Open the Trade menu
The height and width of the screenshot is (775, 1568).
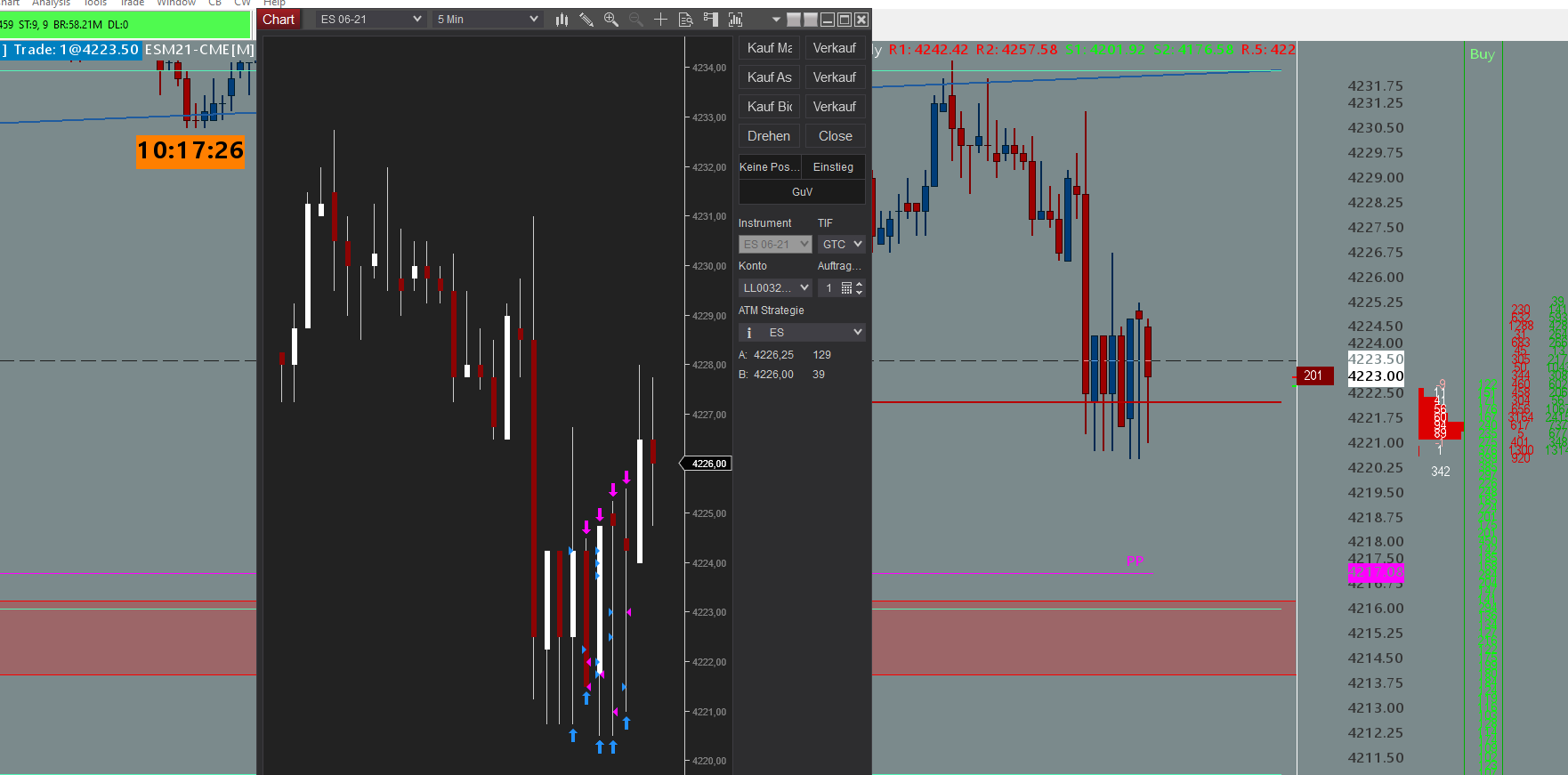(133, 4)
